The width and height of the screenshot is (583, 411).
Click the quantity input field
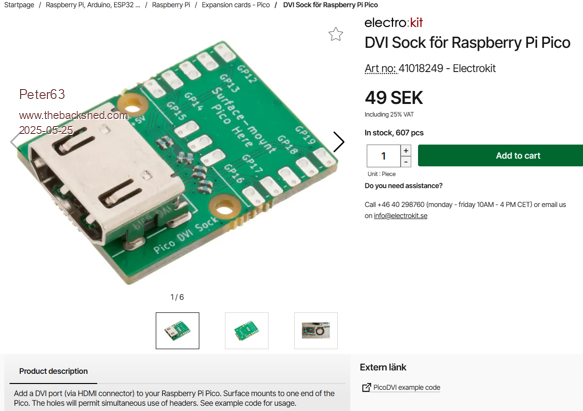(x=383, y=156)
